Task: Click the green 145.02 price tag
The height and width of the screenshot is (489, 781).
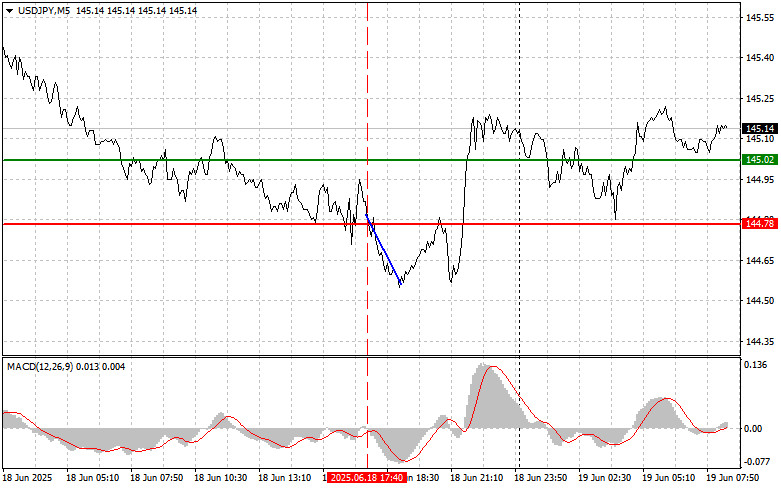Action: [759, 159]
